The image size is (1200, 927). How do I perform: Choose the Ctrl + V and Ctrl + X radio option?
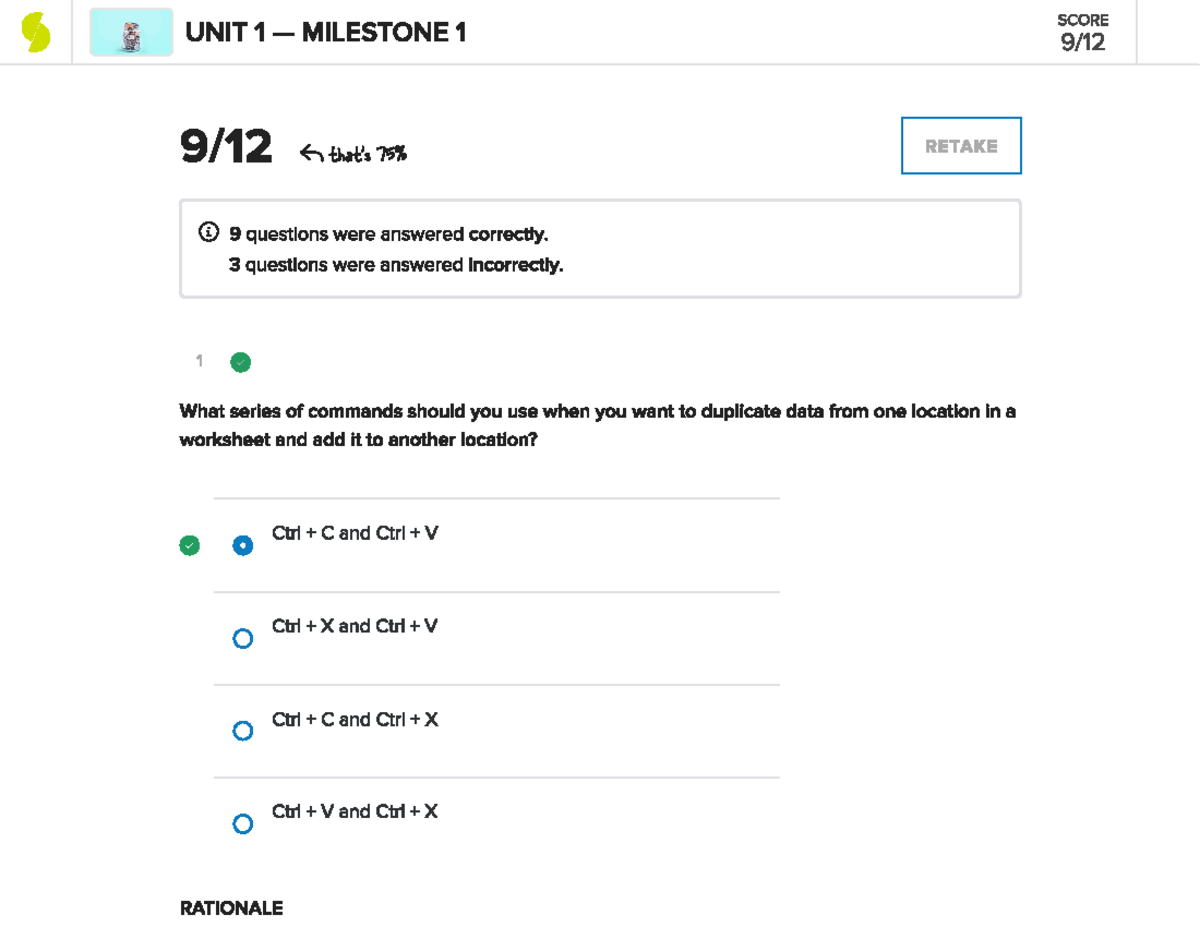(x=243, y=824)
